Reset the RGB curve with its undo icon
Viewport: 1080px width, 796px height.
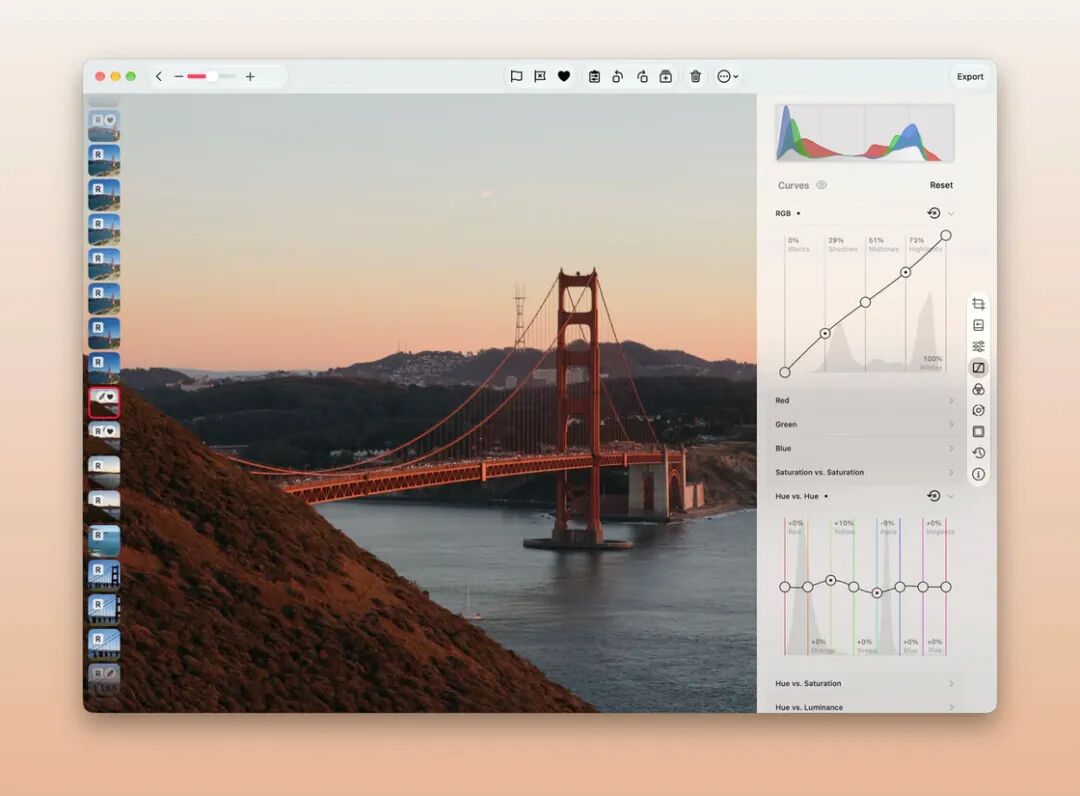tap(934, 213)
